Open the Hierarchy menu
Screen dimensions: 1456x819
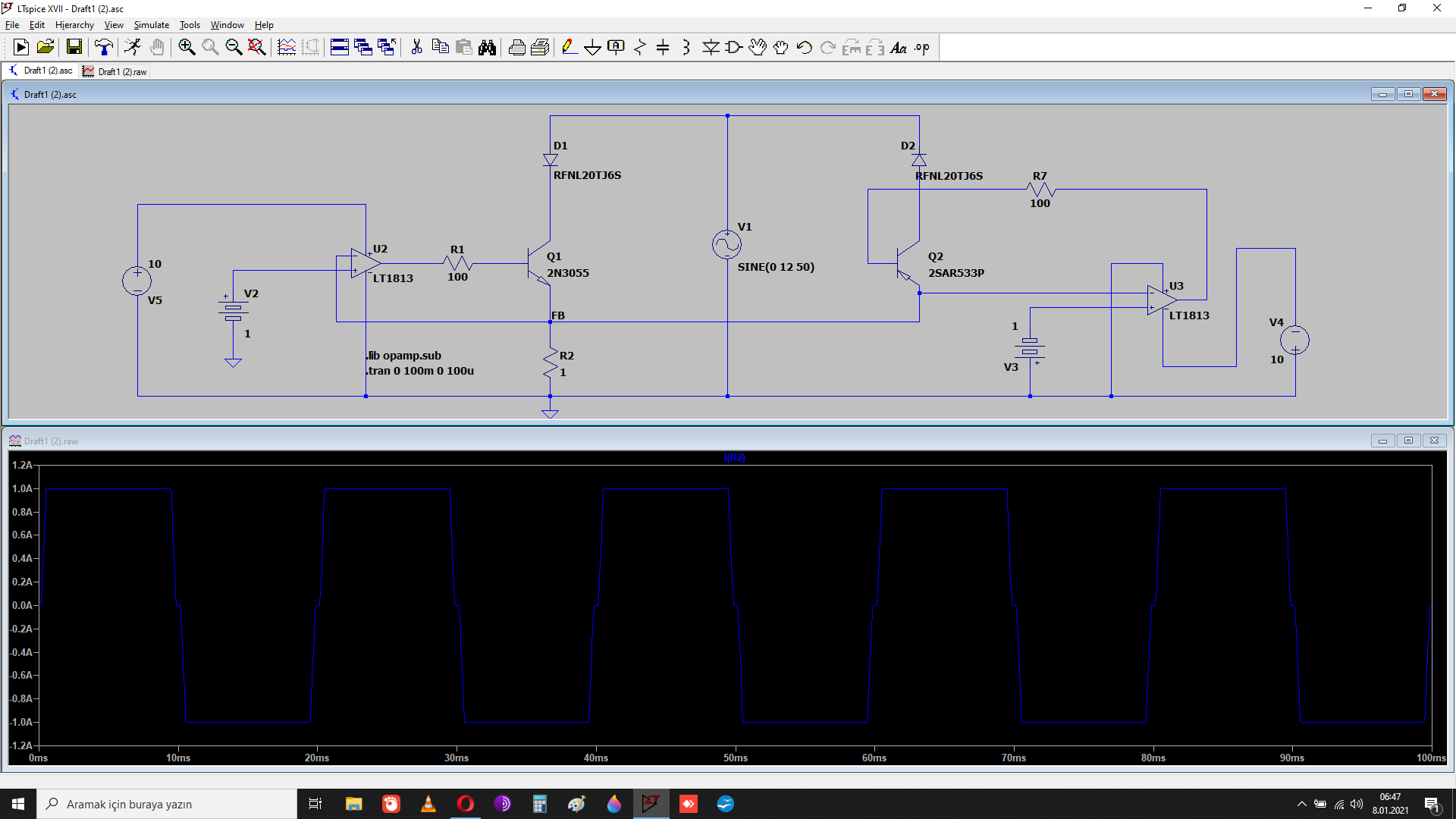tap(74, 25)
